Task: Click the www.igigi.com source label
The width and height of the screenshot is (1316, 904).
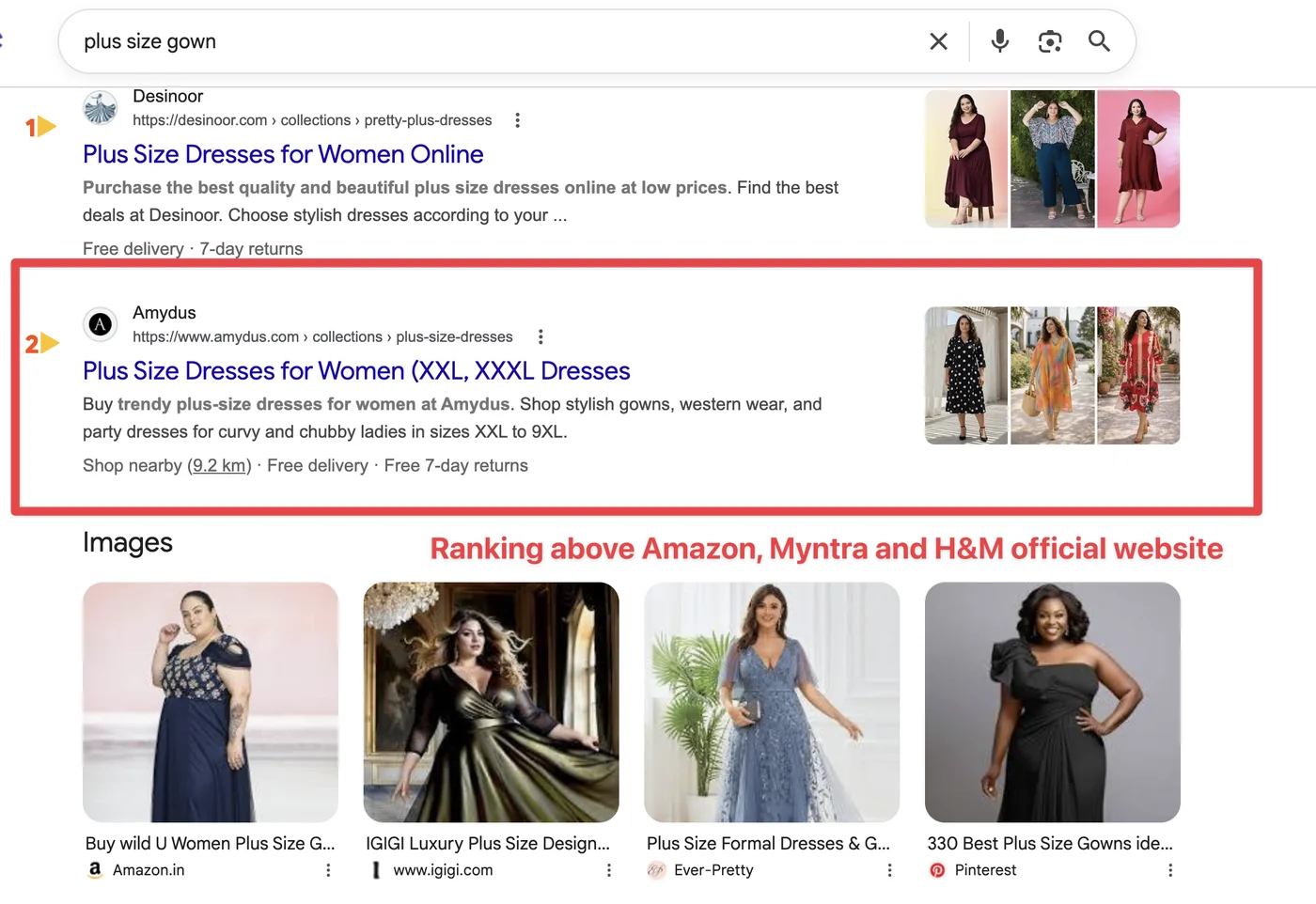Action: pyautogui.click(x=443, y=870)
